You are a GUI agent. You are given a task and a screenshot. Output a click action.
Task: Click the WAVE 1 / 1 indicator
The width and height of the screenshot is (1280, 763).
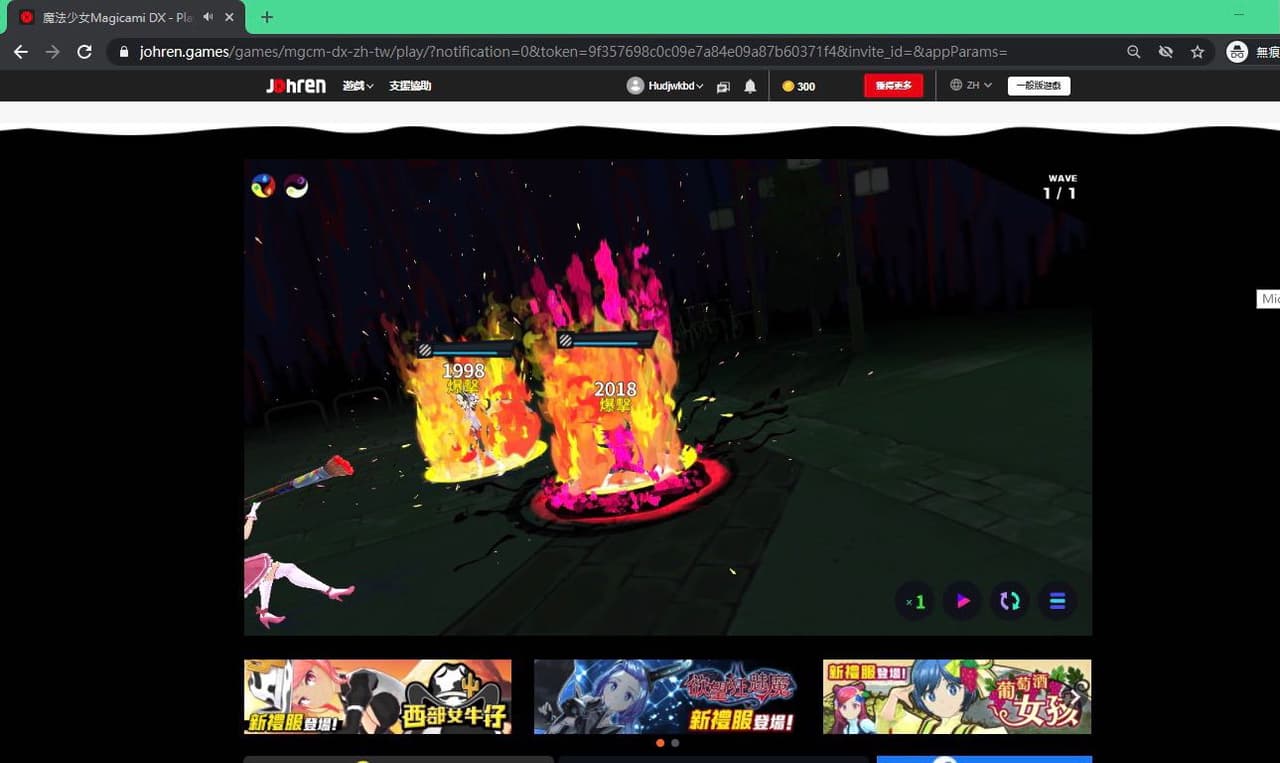[x=1061, y=186]
